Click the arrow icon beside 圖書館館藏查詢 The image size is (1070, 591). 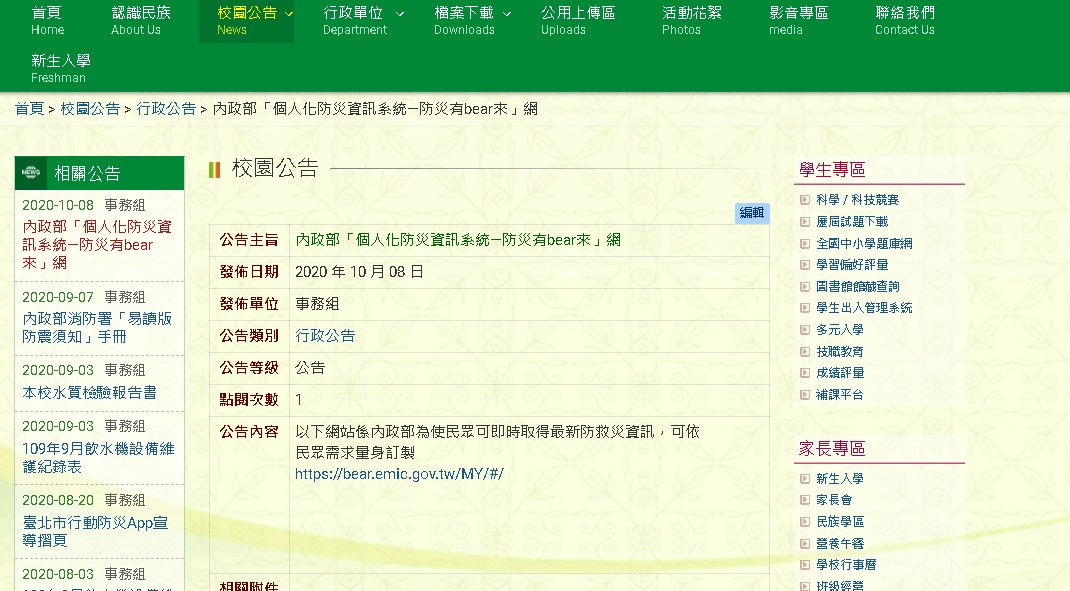(x=805, y=287)
